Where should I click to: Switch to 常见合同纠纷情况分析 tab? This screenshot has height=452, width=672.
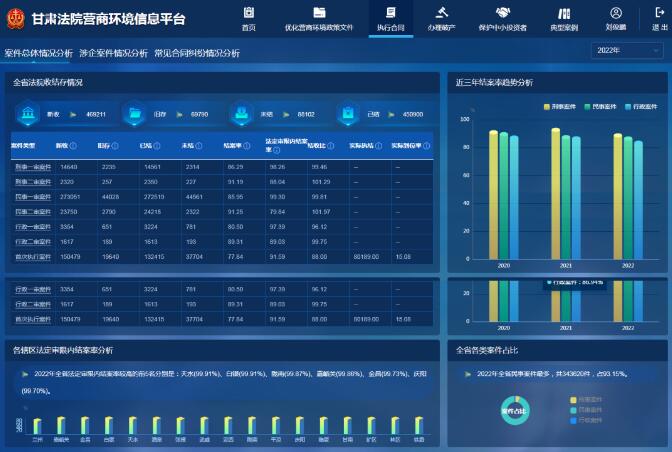point(197,53)
